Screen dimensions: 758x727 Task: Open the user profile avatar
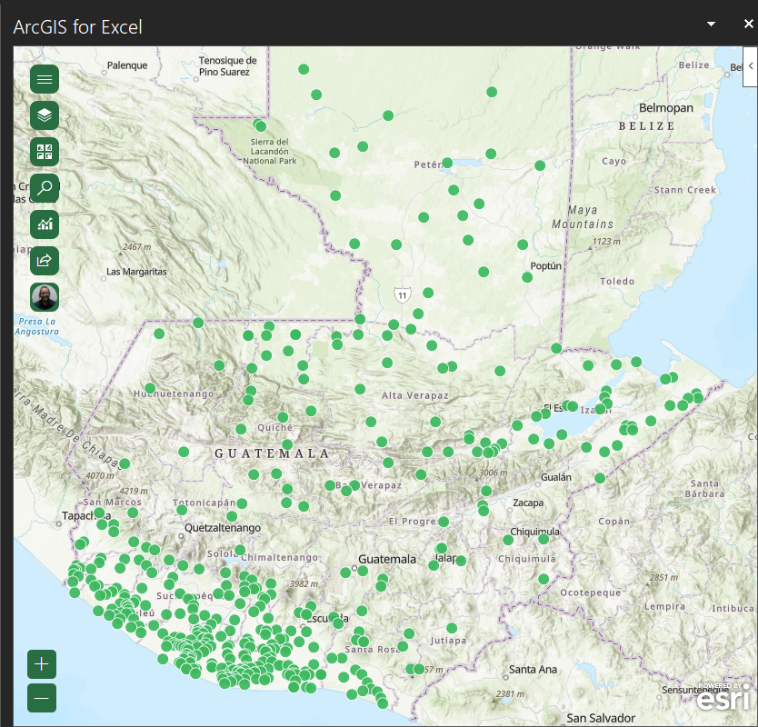pyautogui.click(x=44, y=297)
